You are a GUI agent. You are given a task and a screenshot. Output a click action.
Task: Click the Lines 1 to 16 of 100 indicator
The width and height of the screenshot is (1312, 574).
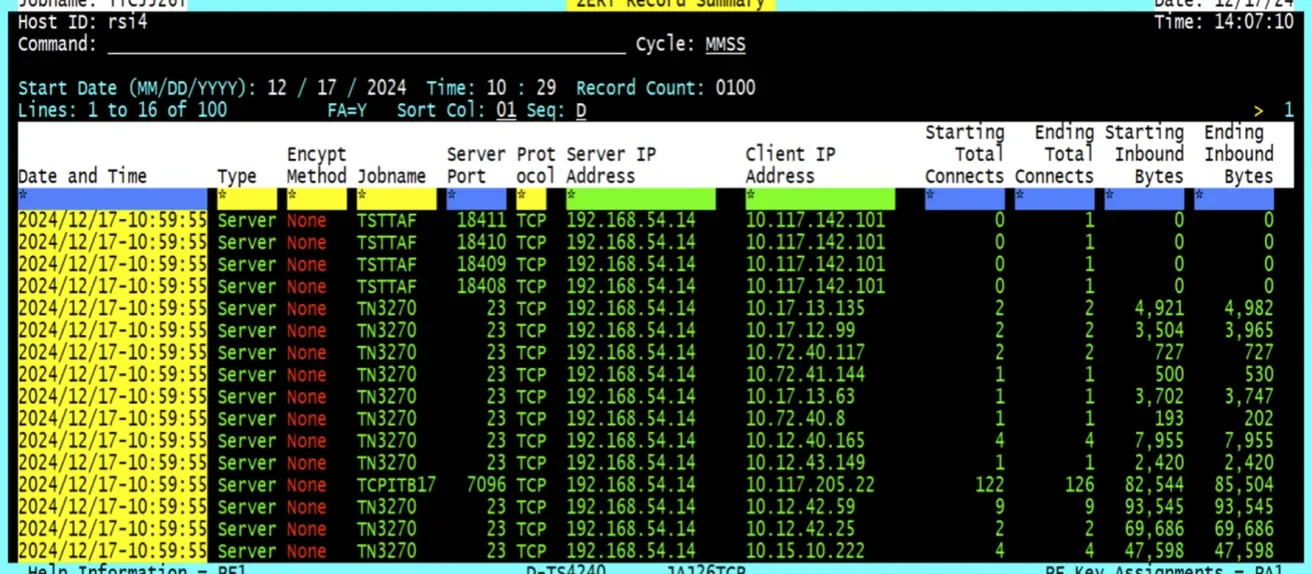click(122, 110)
